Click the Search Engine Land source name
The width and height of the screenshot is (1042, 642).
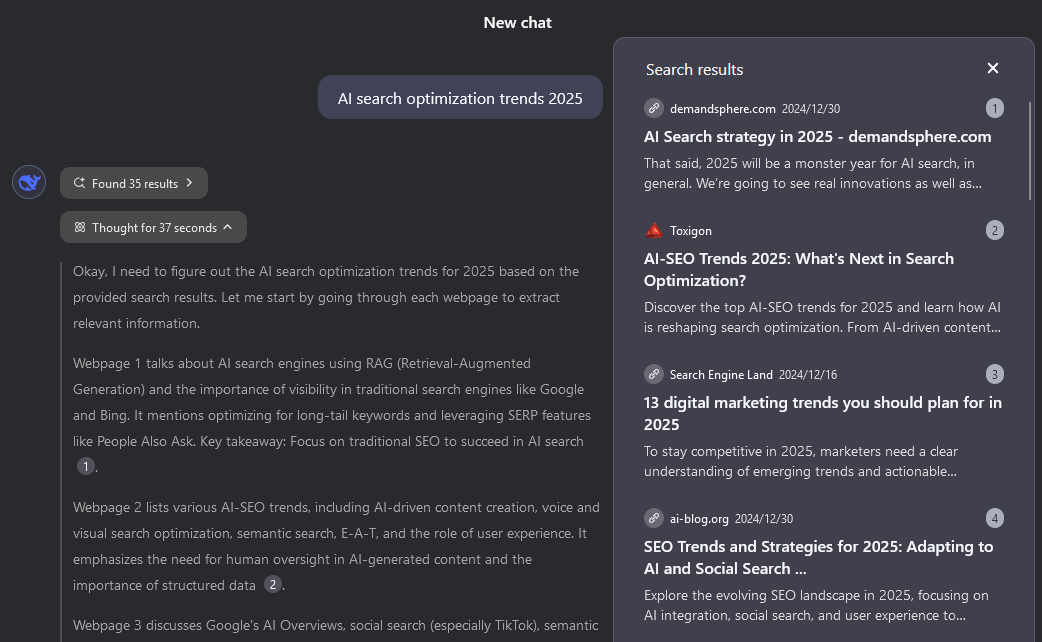721,375
